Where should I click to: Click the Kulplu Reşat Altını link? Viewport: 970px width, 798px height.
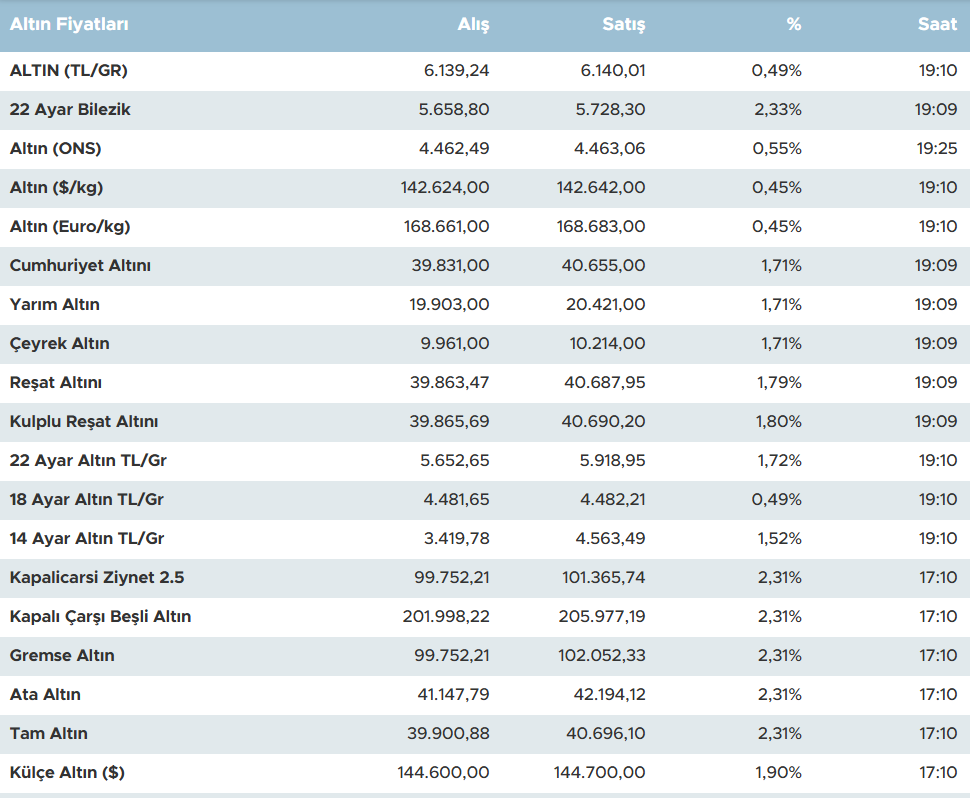click(83, 422)
